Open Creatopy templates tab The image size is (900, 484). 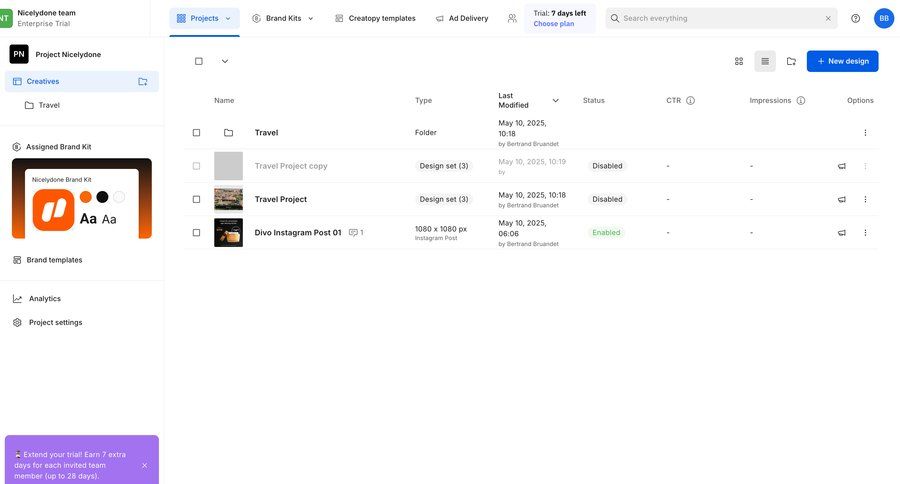pyautogui.click(x=375, y=18)
